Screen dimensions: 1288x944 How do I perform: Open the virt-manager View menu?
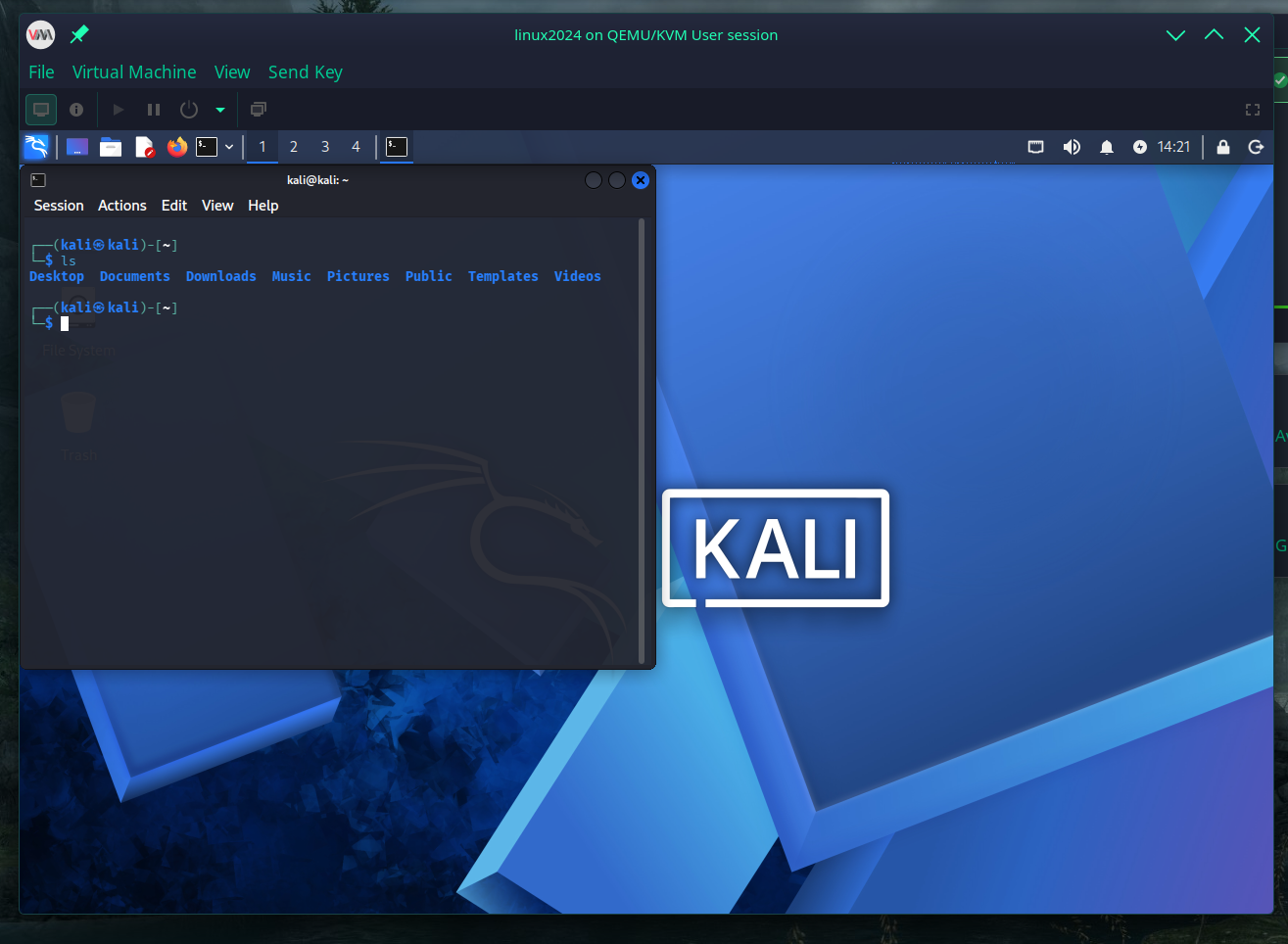[x=232, y=72]
